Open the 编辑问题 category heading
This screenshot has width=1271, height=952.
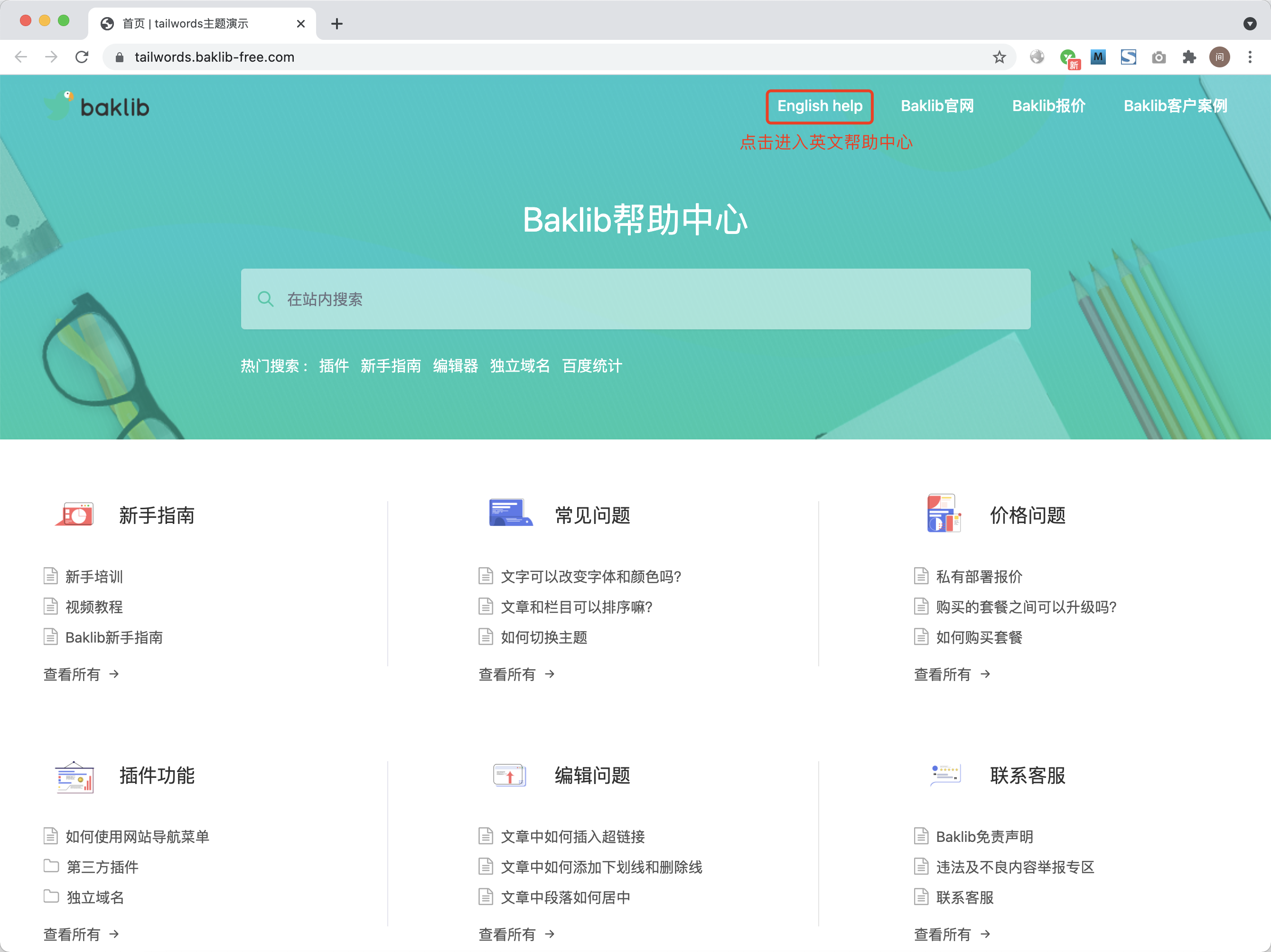[x=592, y=775]
